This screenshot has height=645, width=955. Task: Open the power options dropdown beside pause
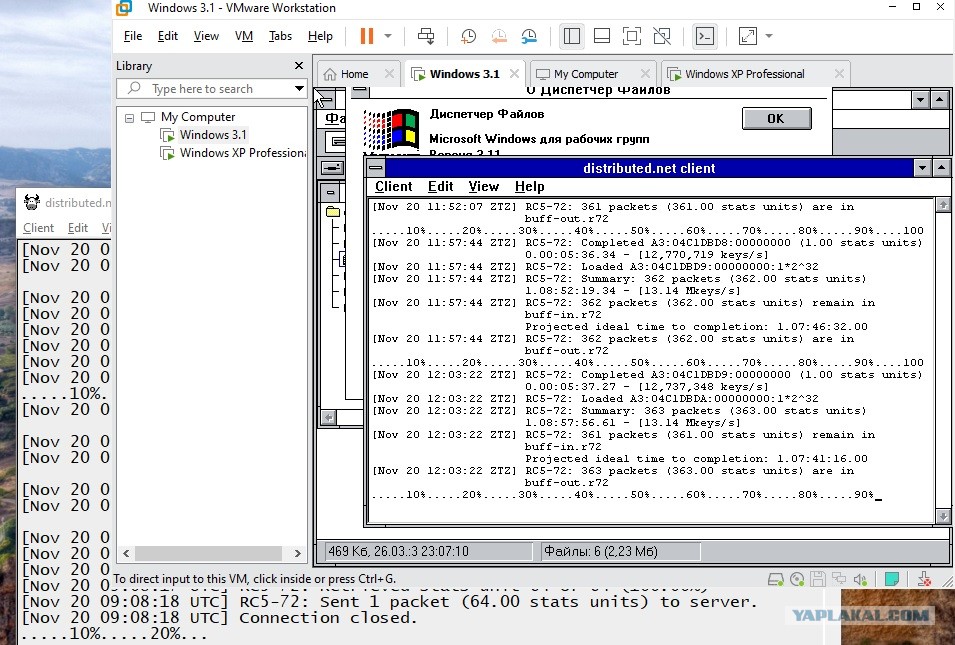coord(388,36)
